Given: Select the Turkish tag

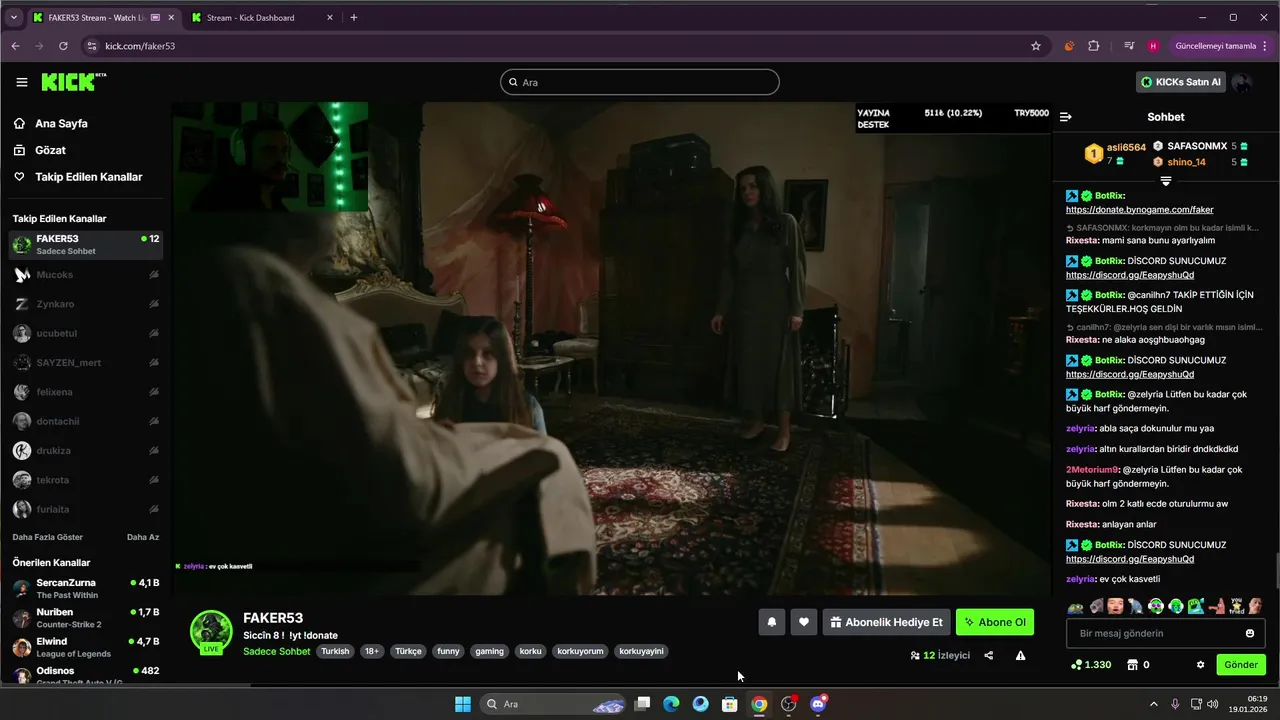Looking at the screenshot, I should tap(335, 651).
